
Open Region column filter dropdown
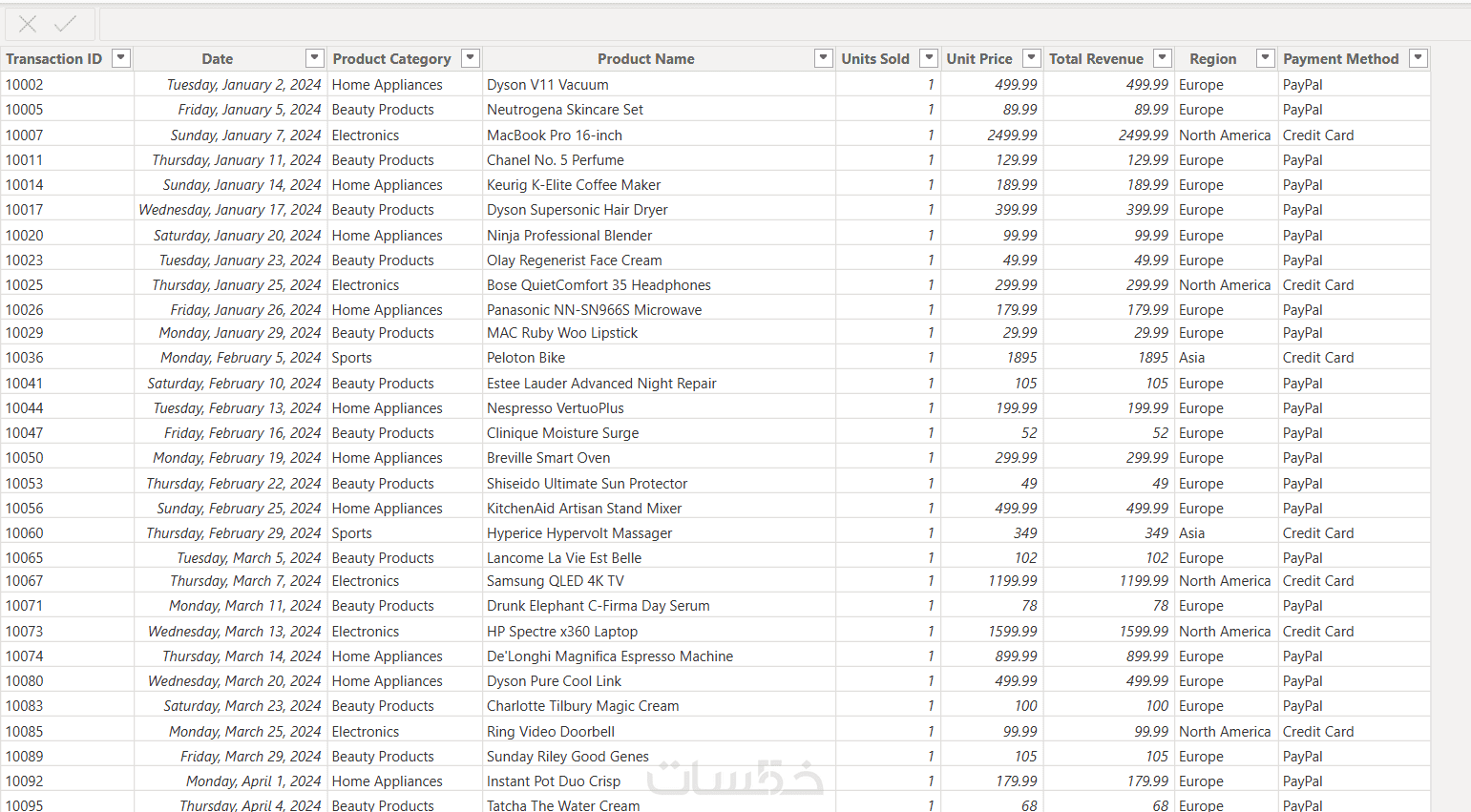(1265, 58)
